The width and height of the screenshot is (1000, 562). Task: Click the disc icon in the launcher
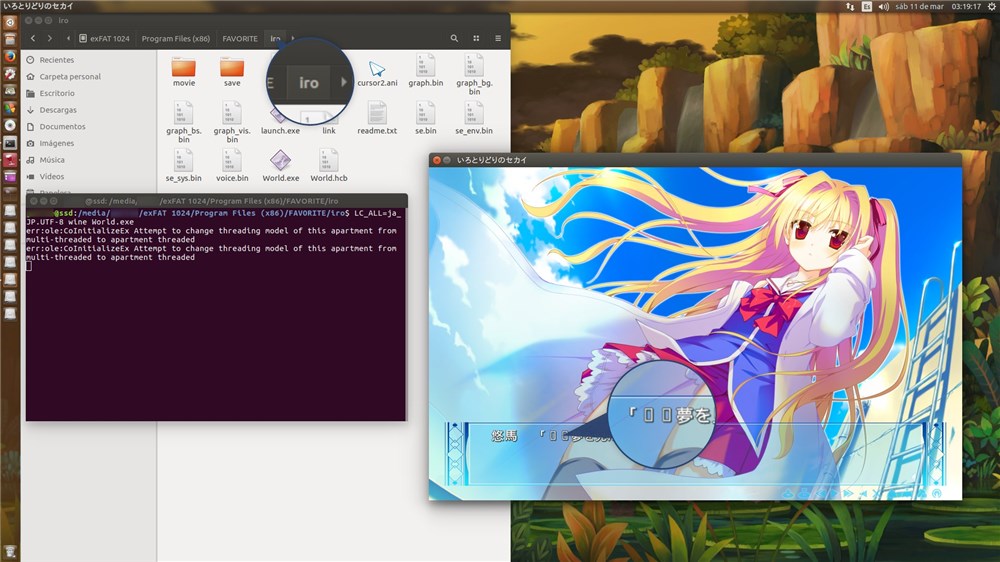pos(10,126)
